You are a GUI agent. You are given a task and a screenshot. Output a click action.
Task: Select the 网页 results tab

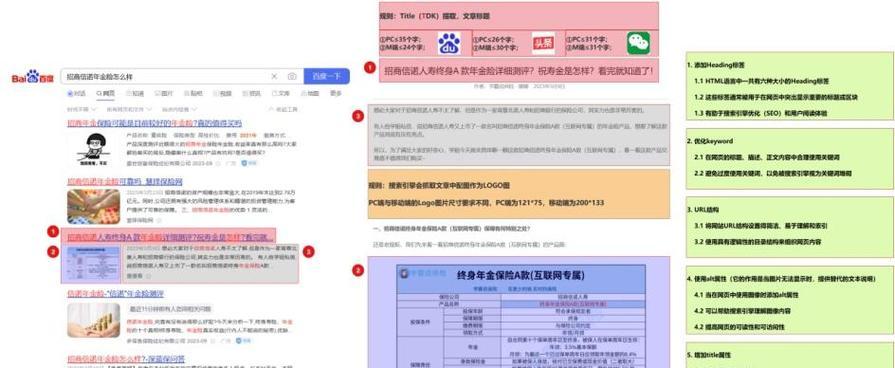point(106,94)
